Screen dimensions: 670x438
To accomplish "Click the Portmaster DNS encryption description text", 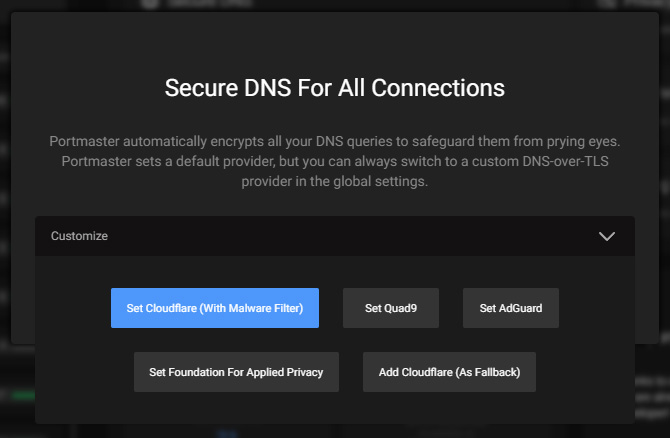I will pyautogui.click(x=335, y=161).
